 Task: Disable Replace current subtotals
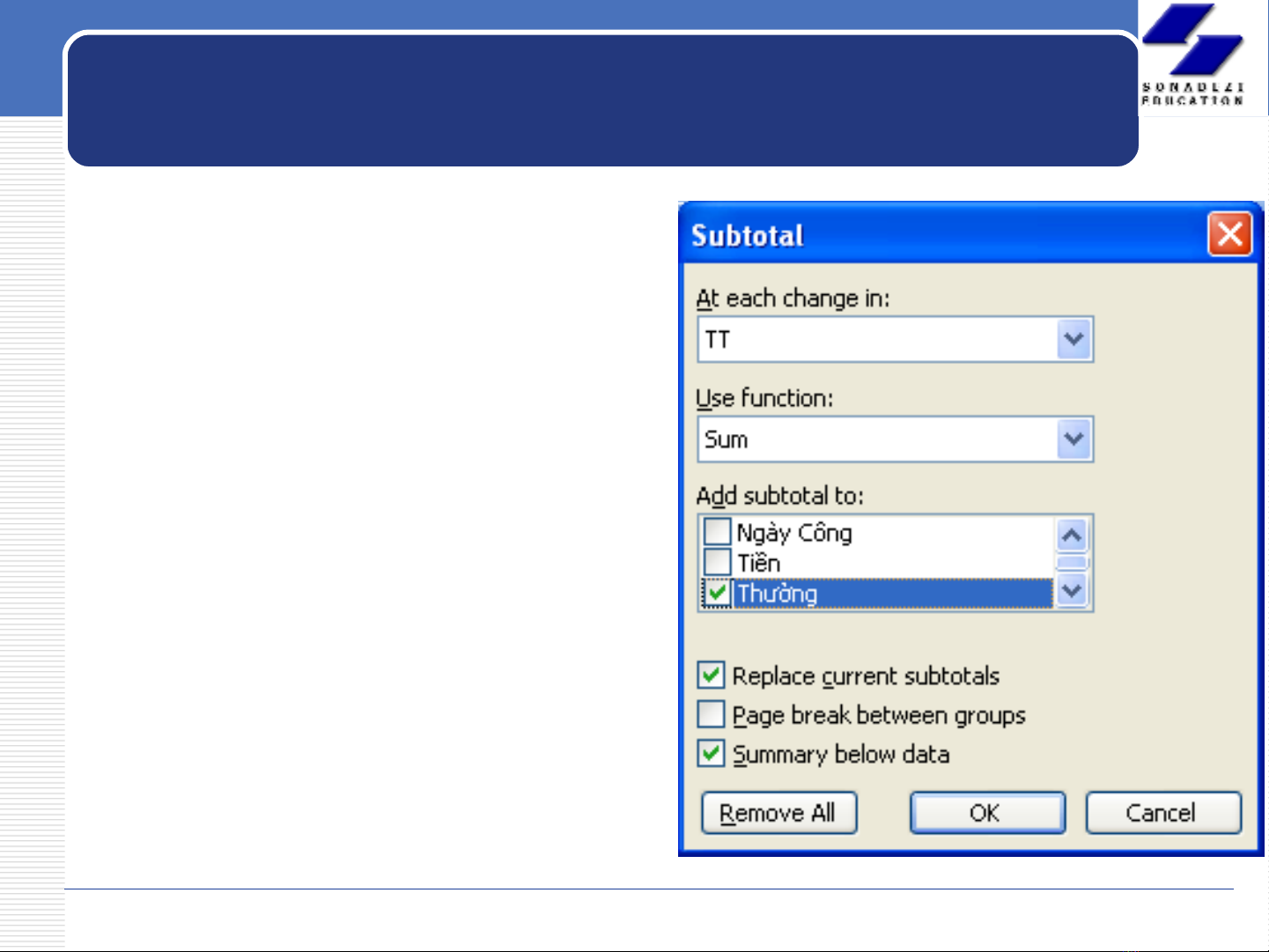711,675
